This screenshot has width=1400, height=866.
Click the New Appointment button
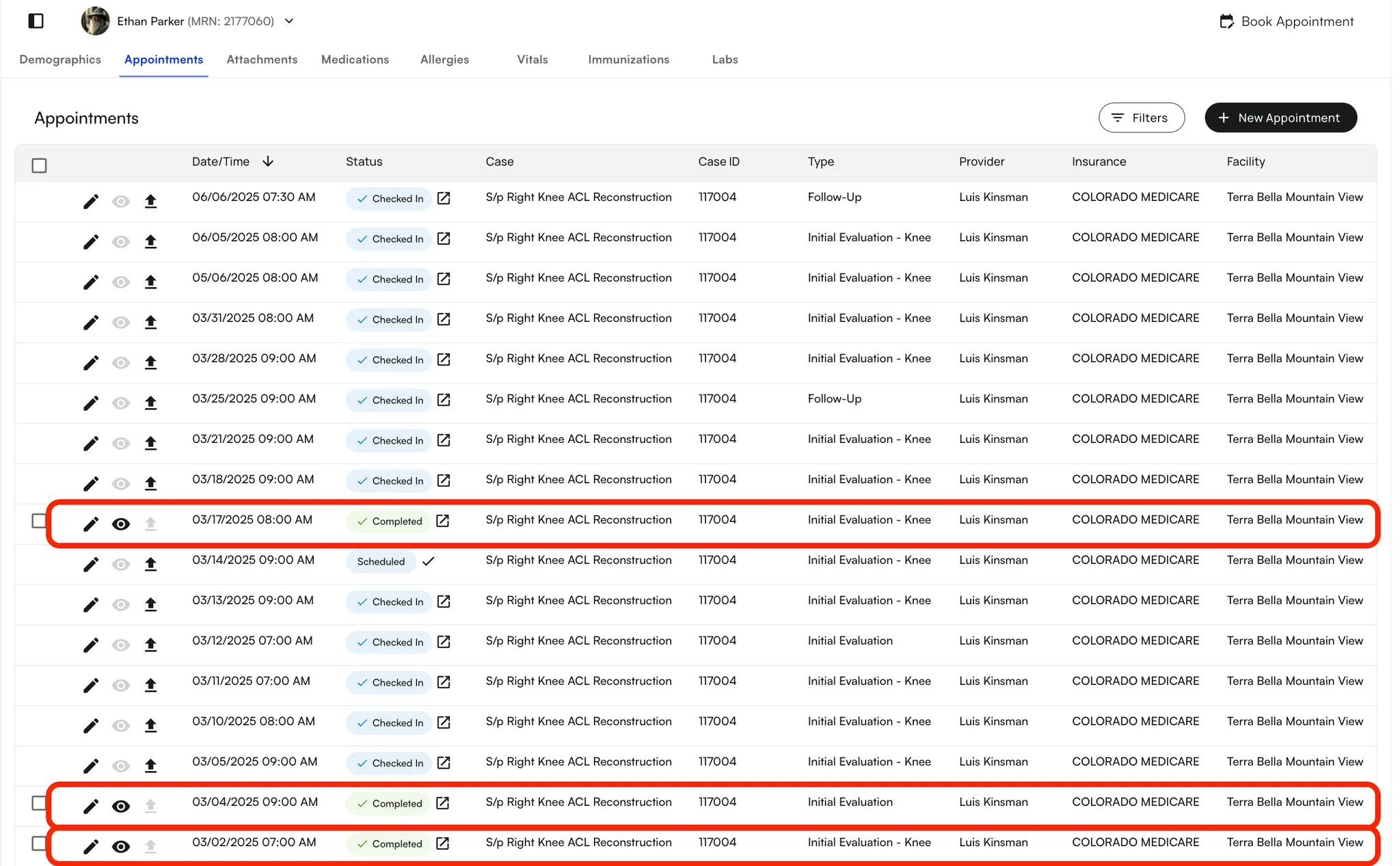(1280, 118)
